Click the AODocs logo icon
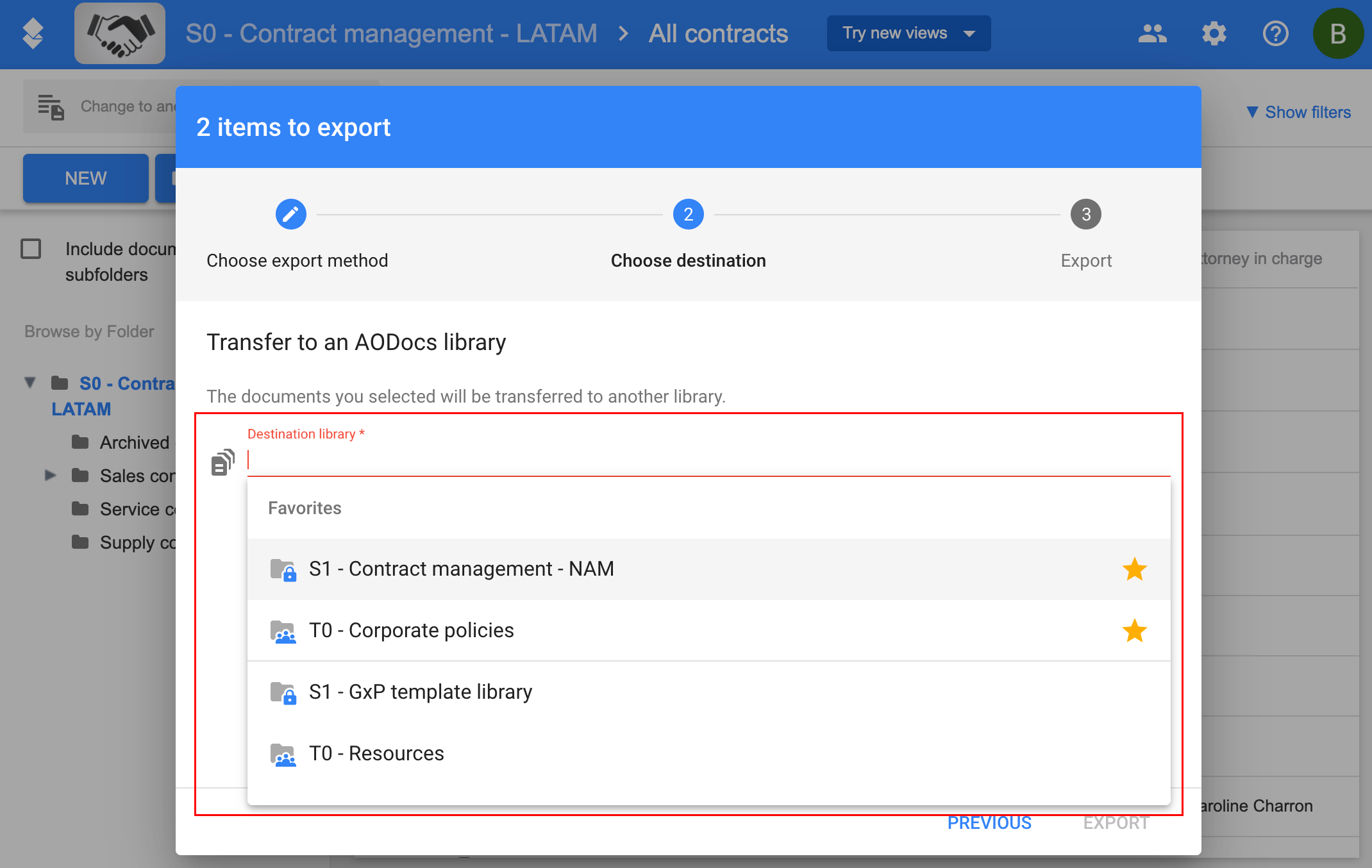 click(x=33, y=33)
